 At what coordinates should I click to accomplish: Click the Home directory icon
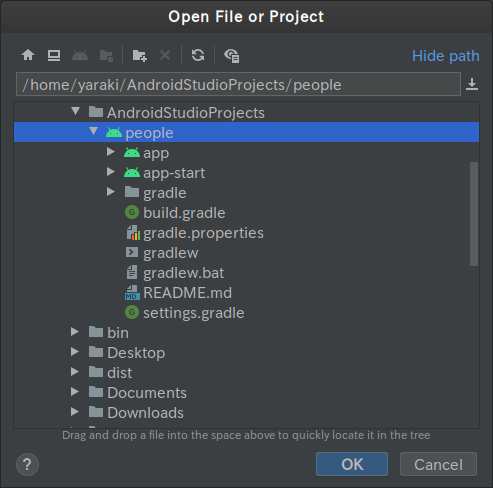(x=28, y=55)
